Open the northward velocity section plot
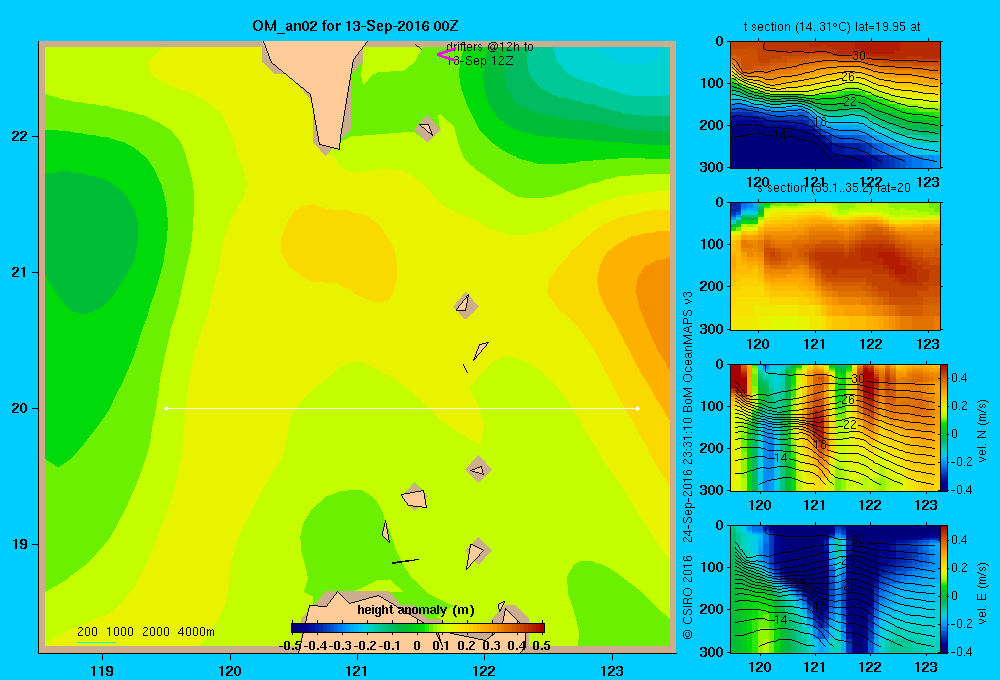Image resolution: width=1000 pixels, height=680 pixels. (x=835, y=427)
